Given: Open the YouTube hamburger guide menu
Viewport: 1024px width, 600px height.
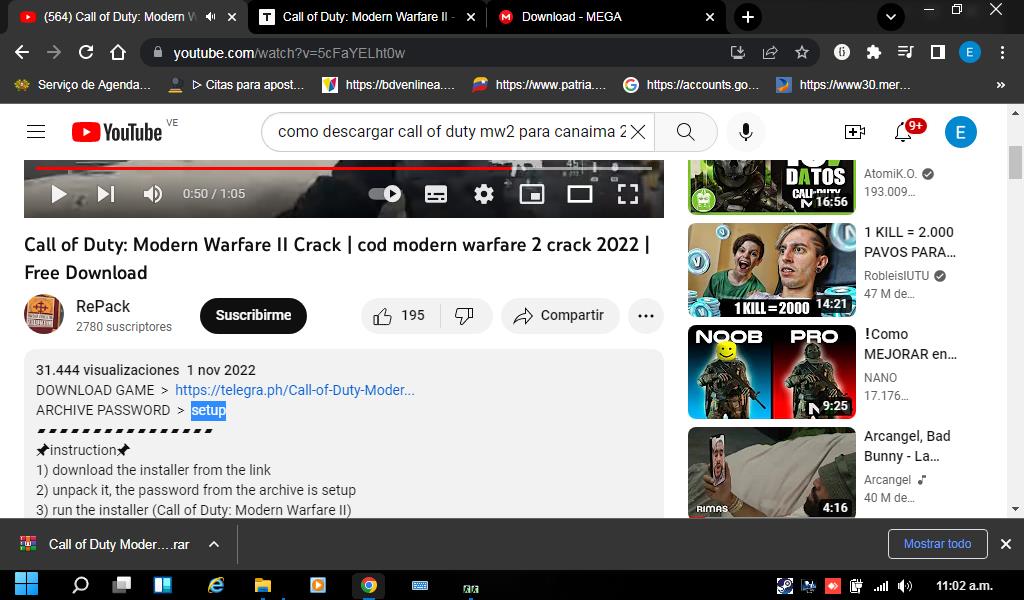Looking at the screenshot, I should [x=36, y=132].
